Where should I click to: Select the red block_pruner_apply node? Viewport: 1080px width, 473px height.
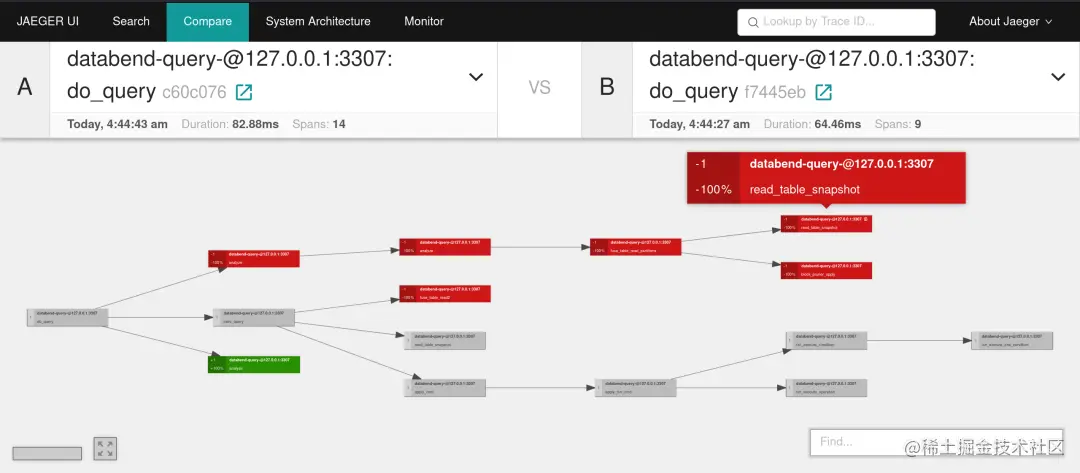coord(827,271)
